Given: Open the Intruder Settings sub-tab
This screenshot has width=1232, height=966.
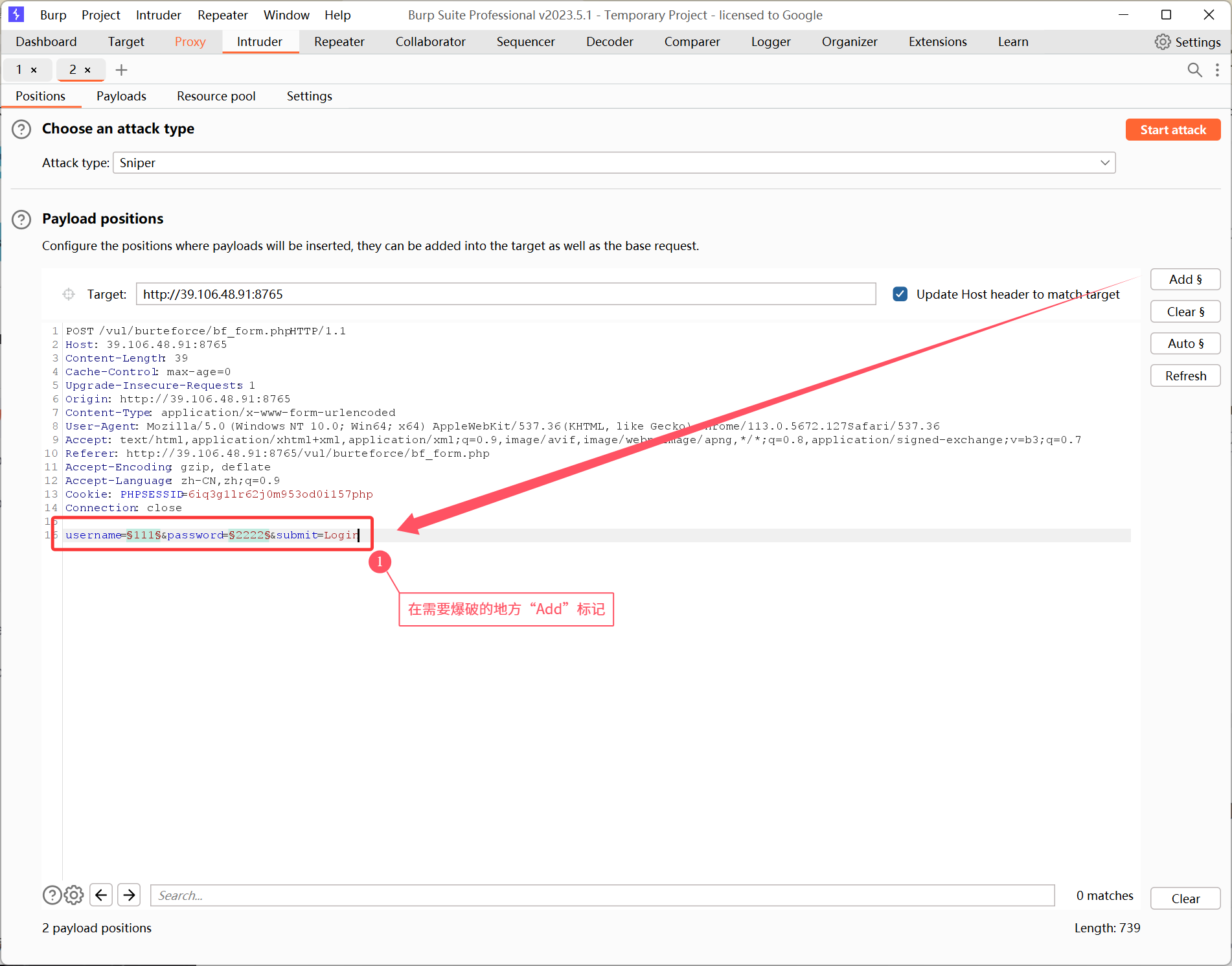Looking at the screenshot, I should click(x=310, y=97).
